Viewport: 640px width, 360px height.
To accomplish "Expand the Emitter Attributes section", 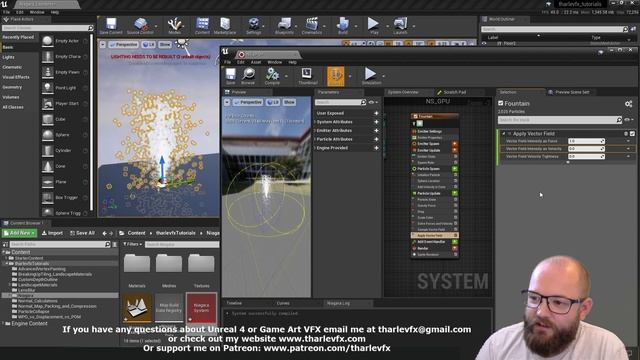I will pyautogui.click(x=315, y=131).
